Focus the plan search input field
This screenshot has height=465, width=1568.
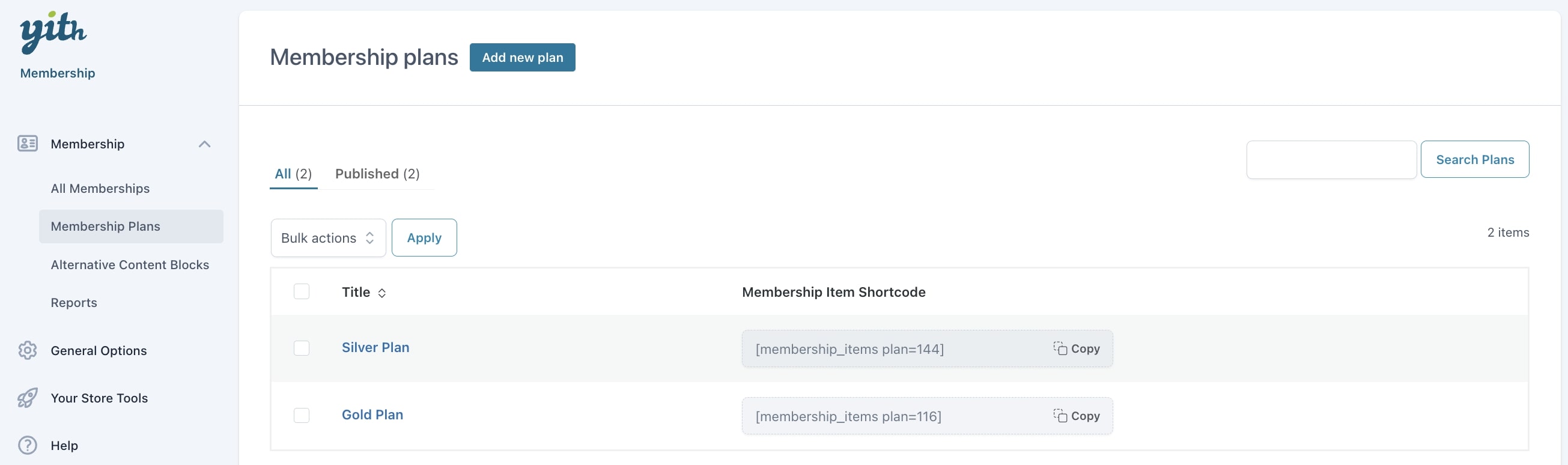click(1331, 160)
